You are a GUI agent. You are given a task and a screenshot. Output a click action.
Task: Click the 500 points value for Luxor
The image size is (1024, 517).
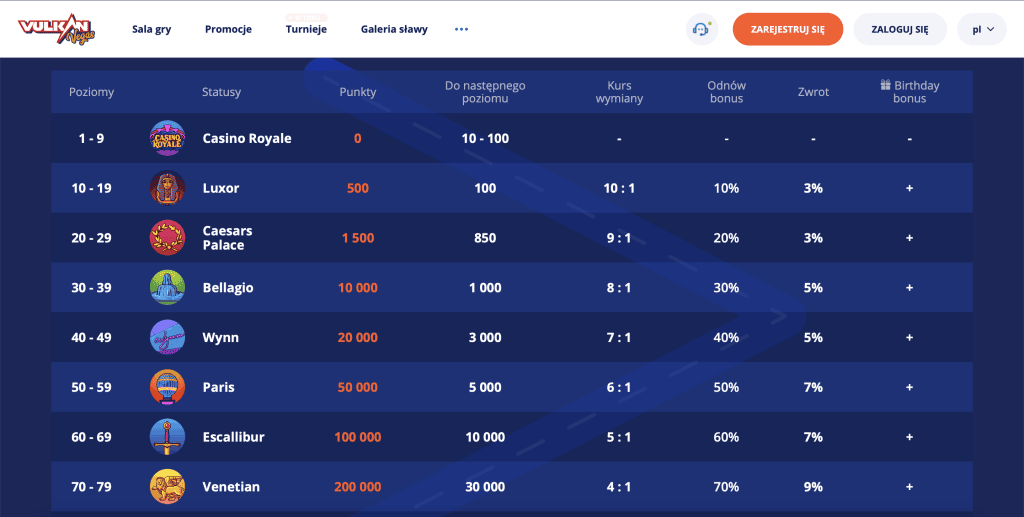pos(358,188)
